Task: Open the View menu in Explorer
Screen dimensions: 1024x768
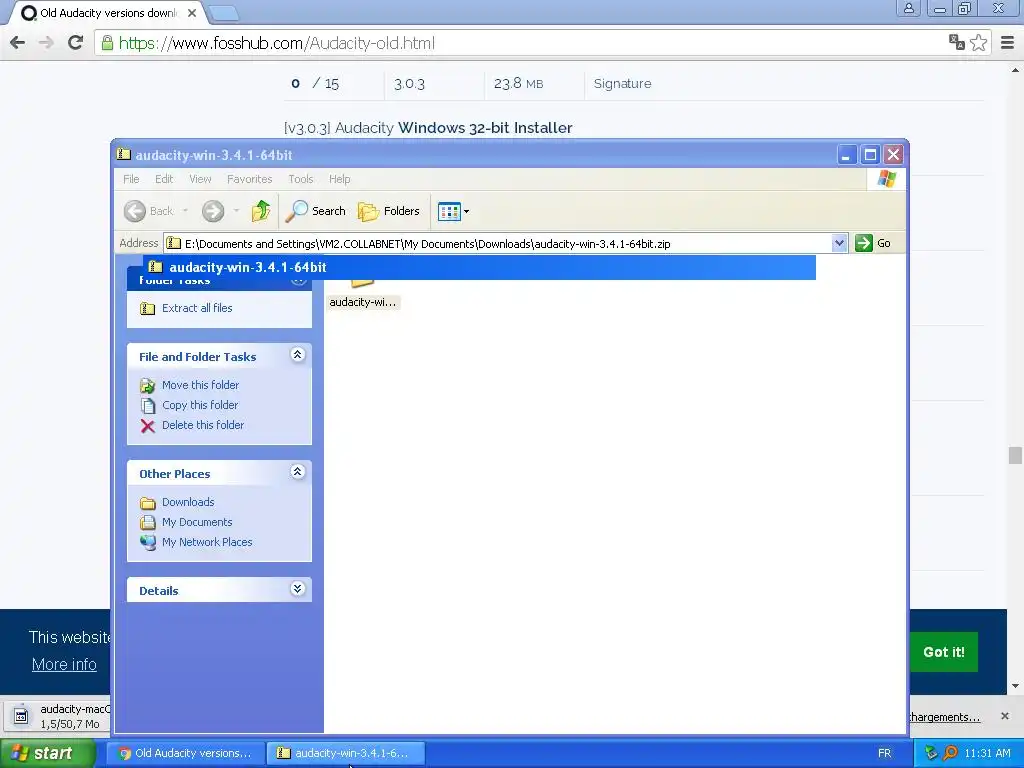Action: (x=200, y=179)
